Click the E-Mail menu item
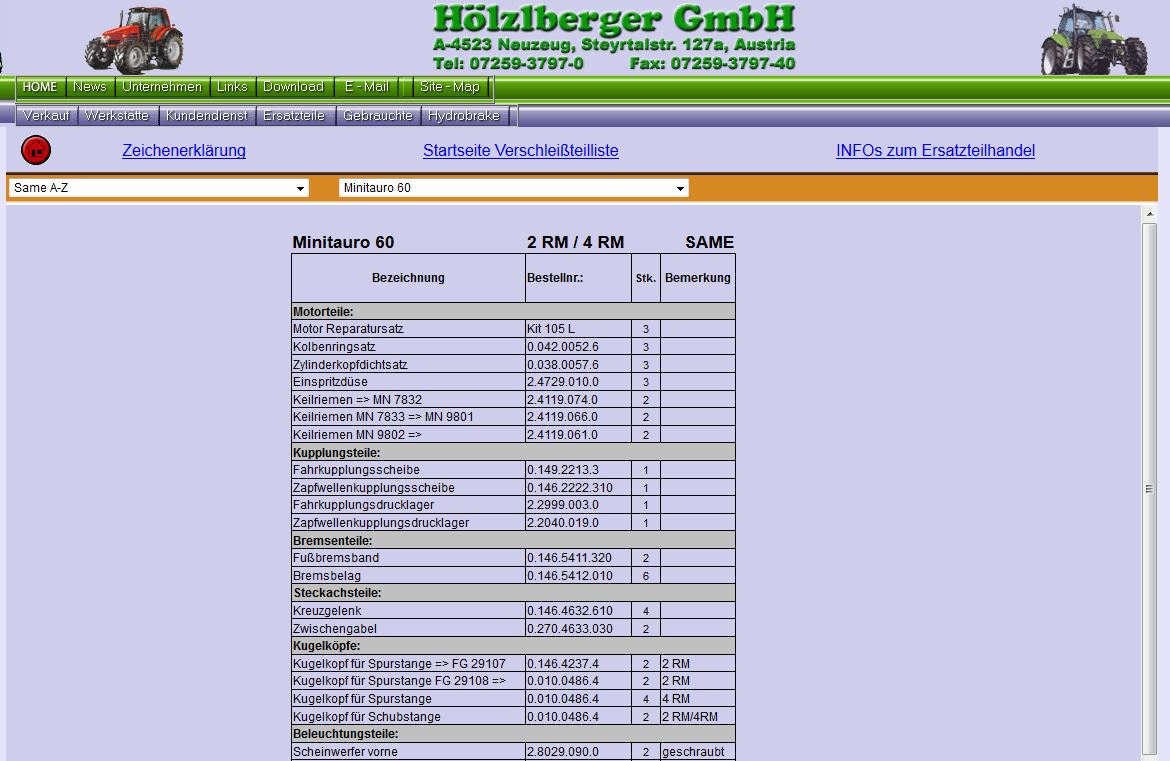 (x=366, y=87)
